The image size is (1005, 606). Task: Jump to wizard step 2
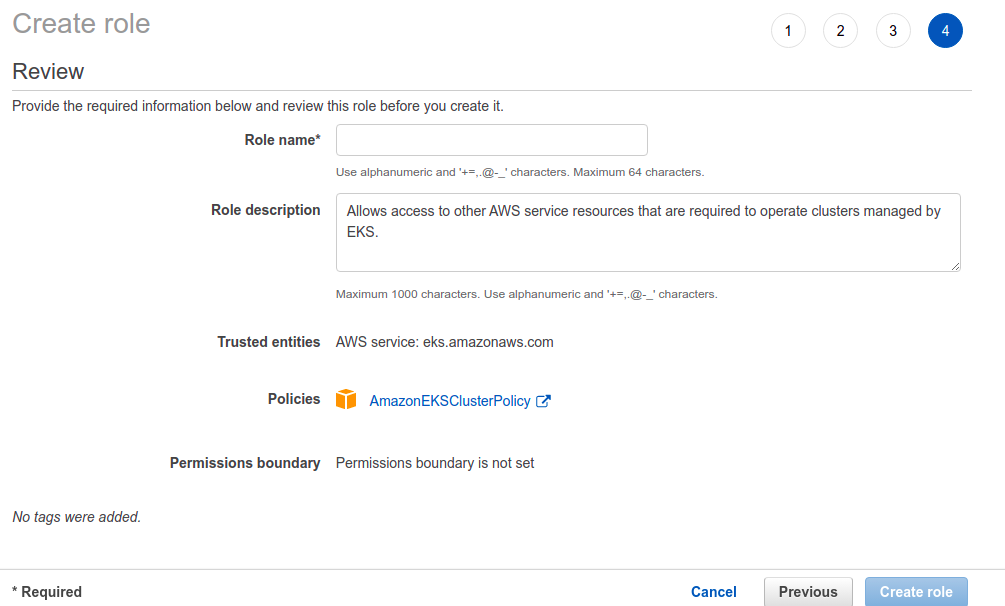[840, 31]
